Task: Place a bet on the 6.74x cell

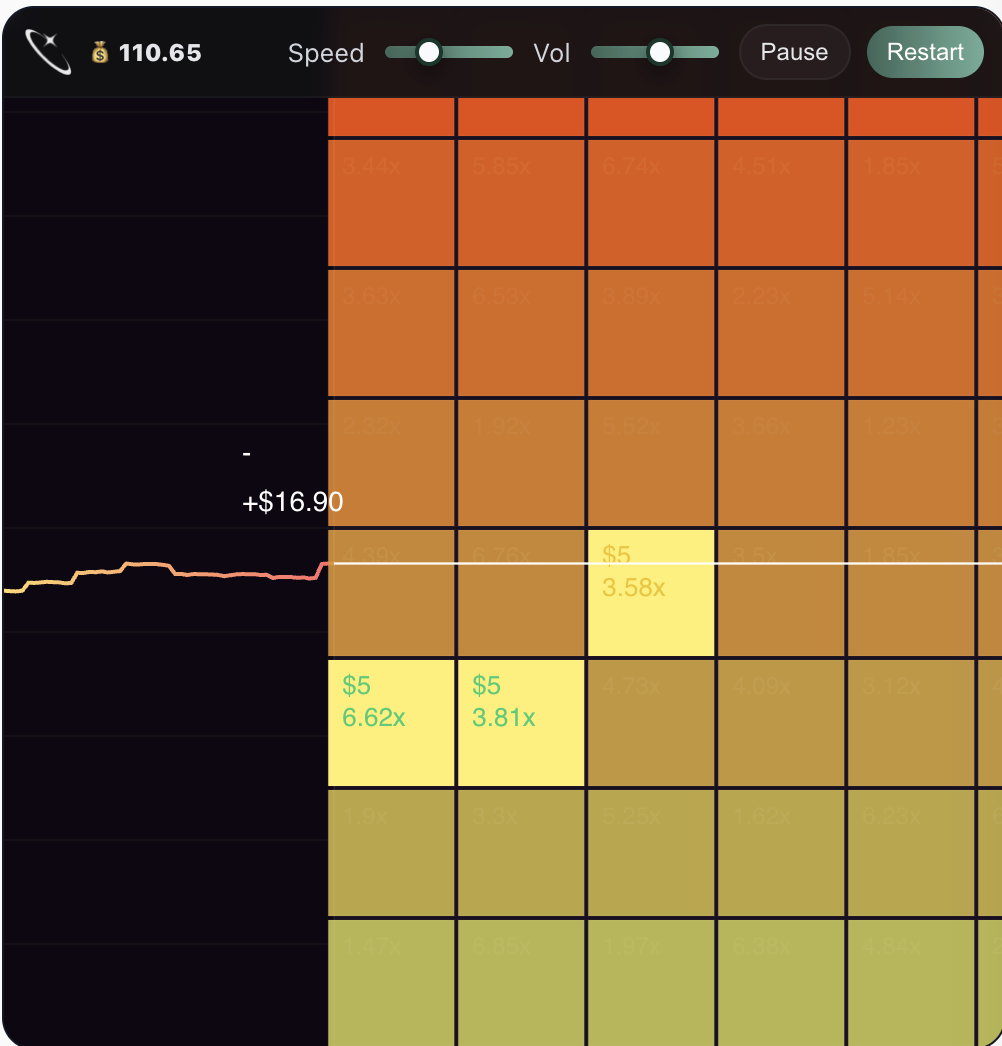Action: click(x=651, y=200)
